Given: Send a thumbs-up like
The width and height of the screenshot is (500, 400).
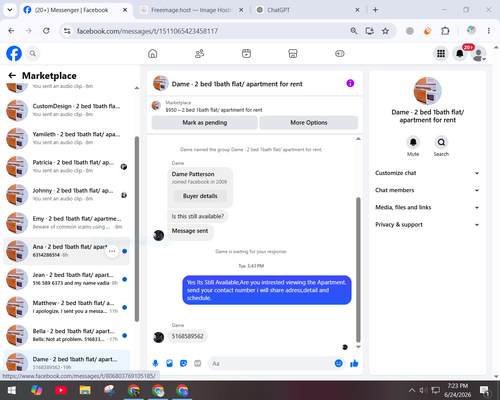Looking at the screenshot, I should coord(354,363).
